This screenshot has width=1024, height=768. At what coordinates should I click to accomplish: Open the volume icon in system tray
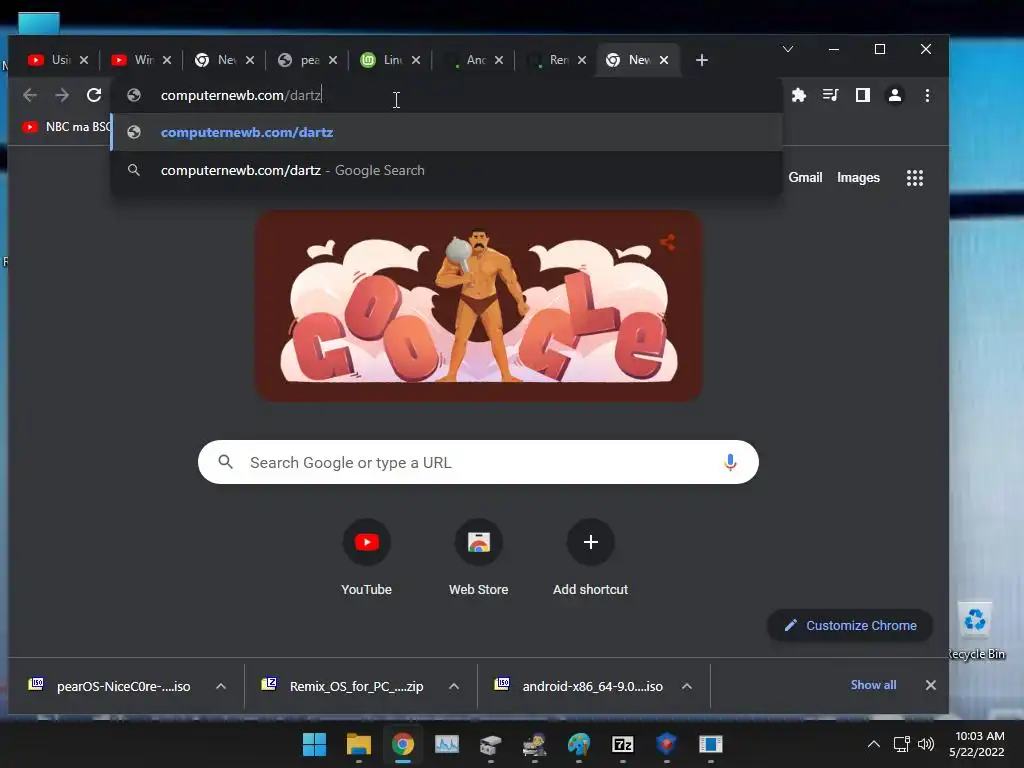click(926, 744)
